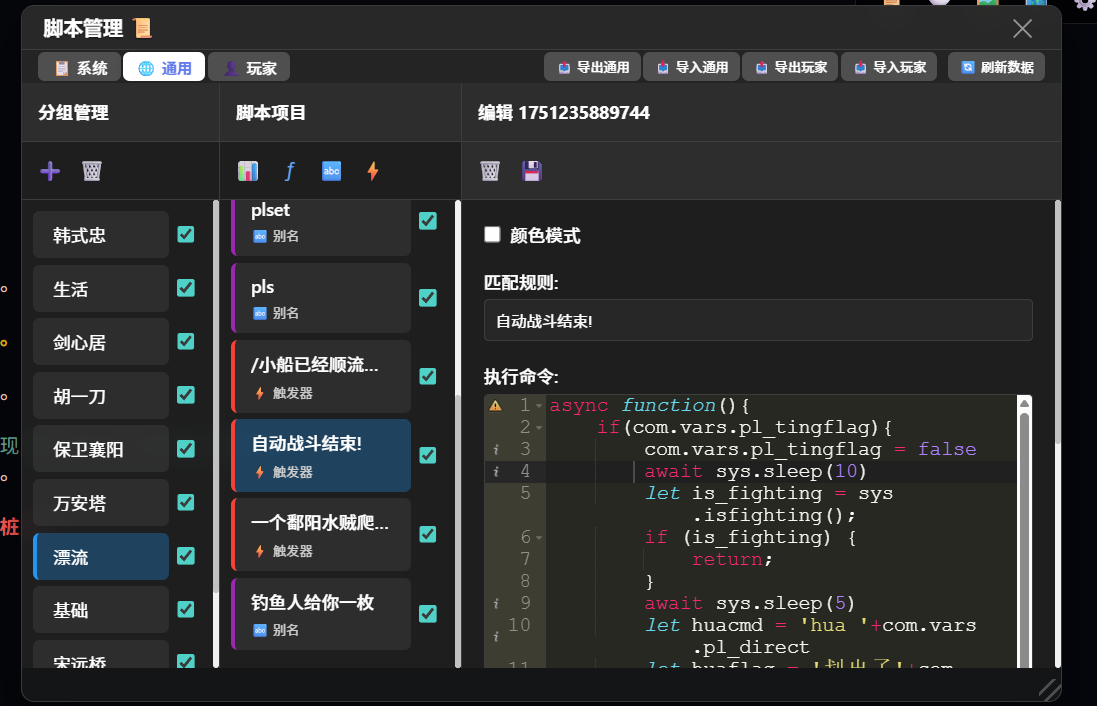Click the info marker on code line 9
1097x706 pixels.
(x=496, y=603)
